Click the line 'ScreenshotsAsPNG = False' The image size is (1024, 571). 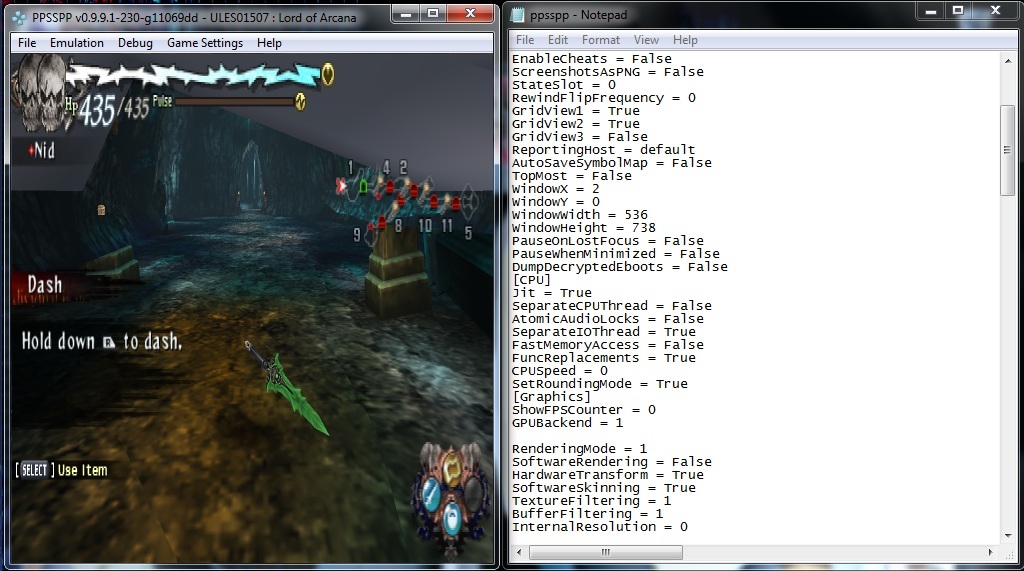pos(608,72)
